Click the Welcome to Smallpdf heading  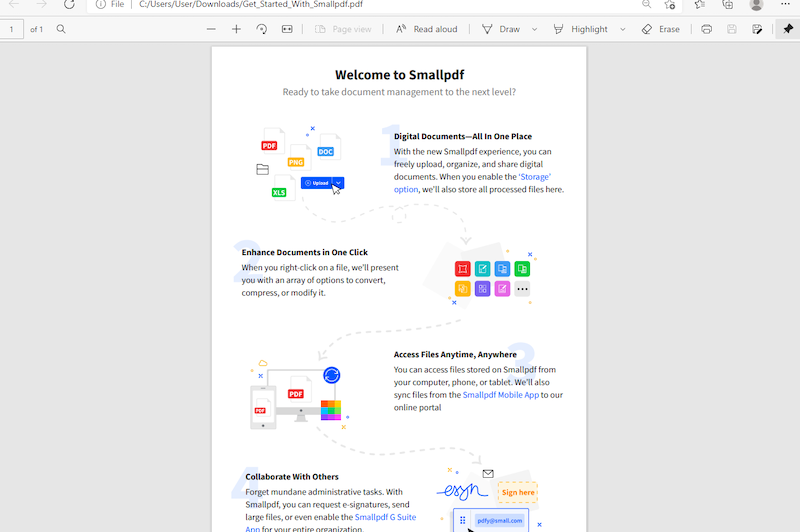[399, 75]
